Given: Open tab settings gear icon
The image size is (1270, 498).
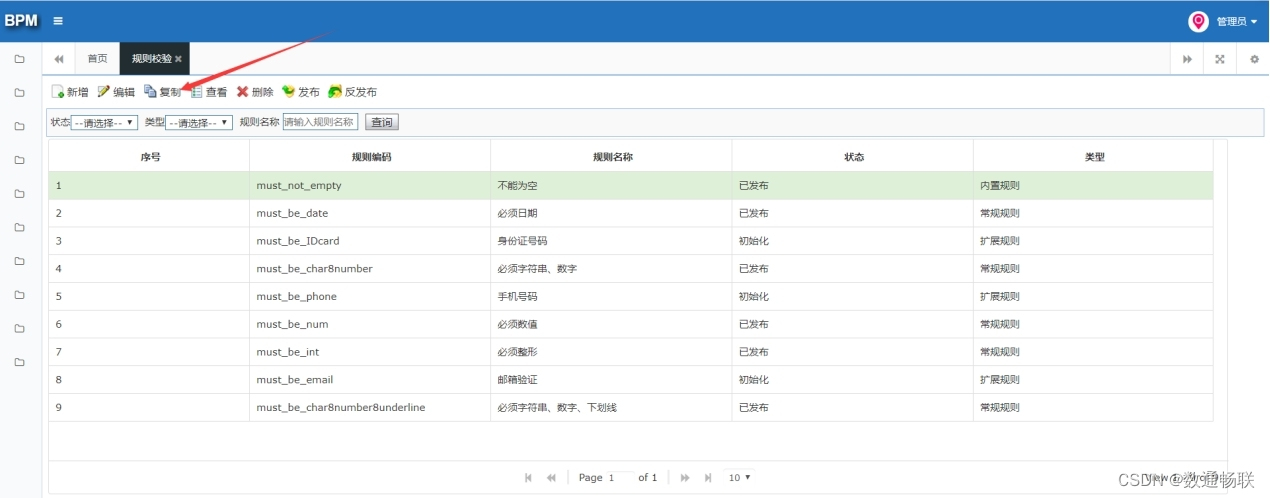Looking at the screenshot, I should (1254, 59).
